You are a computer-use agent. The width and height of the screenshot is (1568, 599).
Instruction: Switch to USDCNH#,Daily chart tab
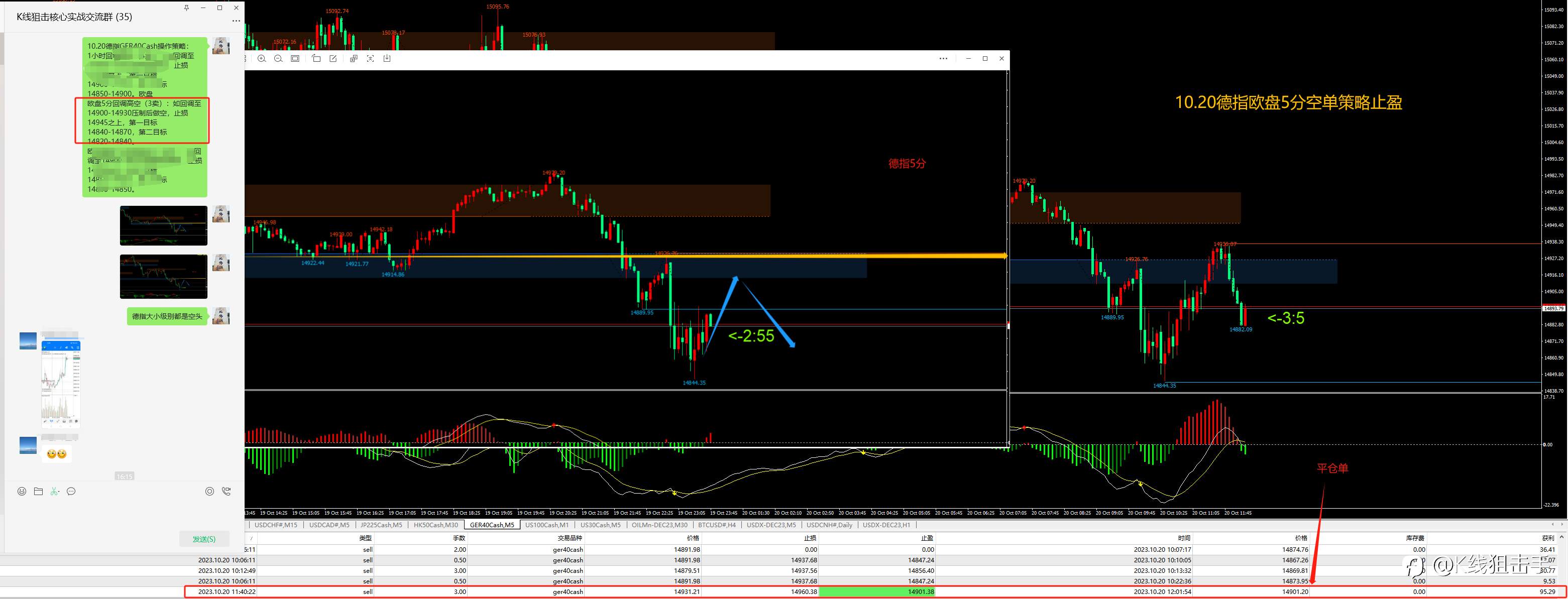[829, 525]
